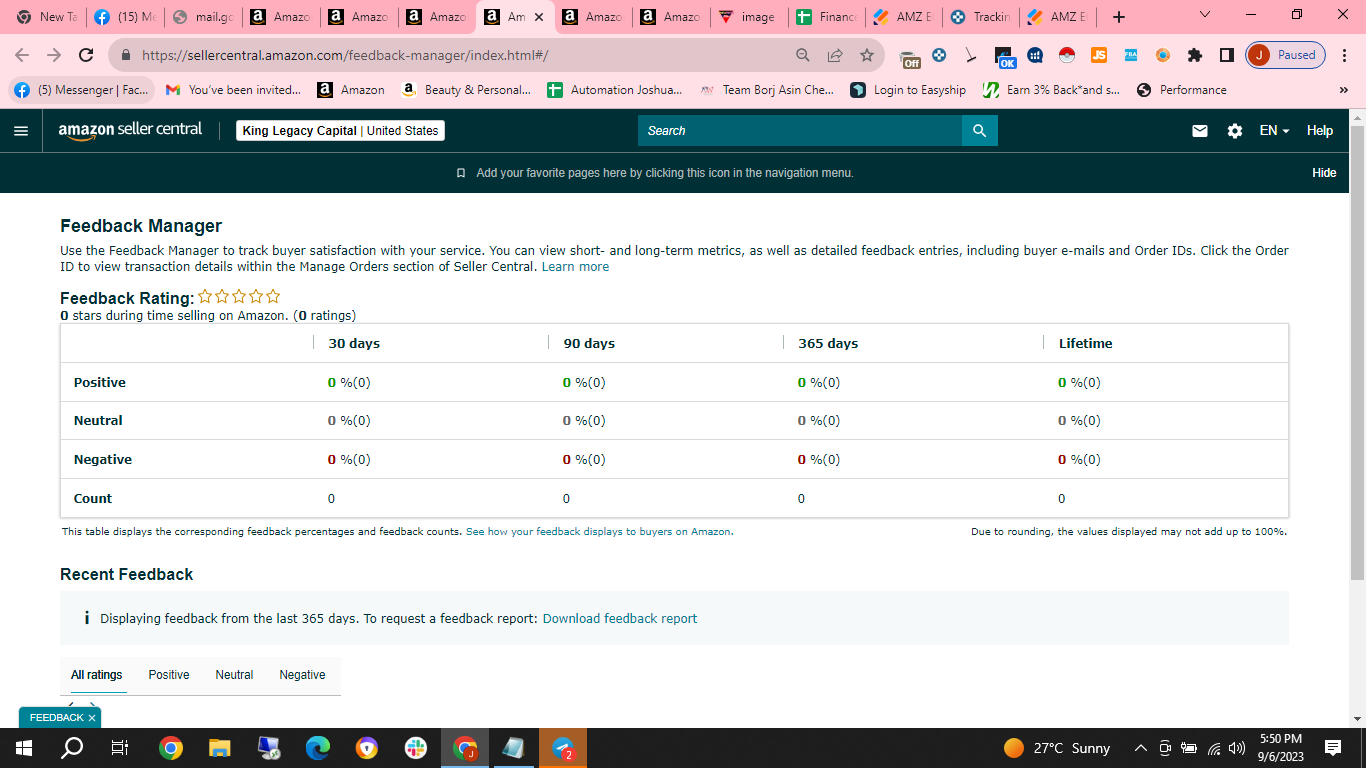This screenshot has height=768, width=1366.
Task: Switch to the Positive feedback tab
Action: tap(169, 675)
